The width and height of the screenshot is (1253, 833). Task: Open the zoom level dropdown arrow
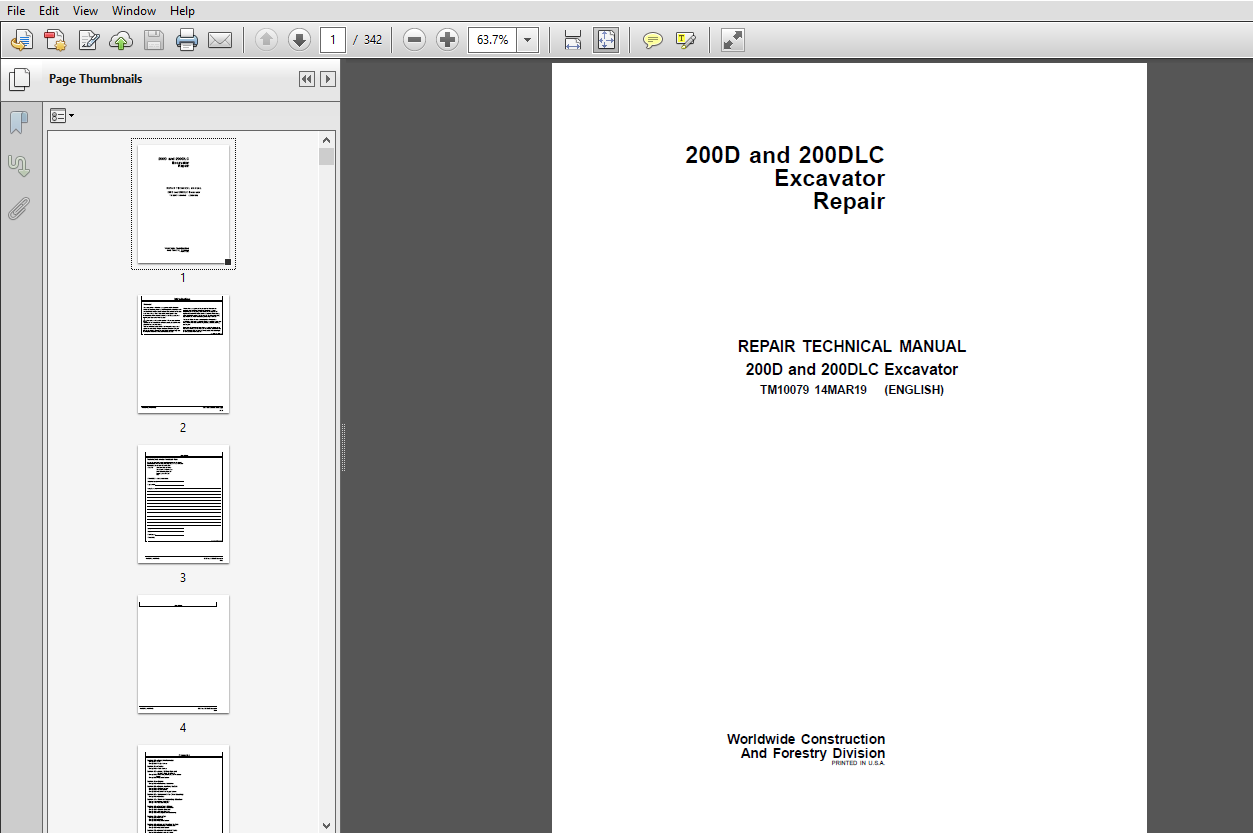(x=528, y=40)
